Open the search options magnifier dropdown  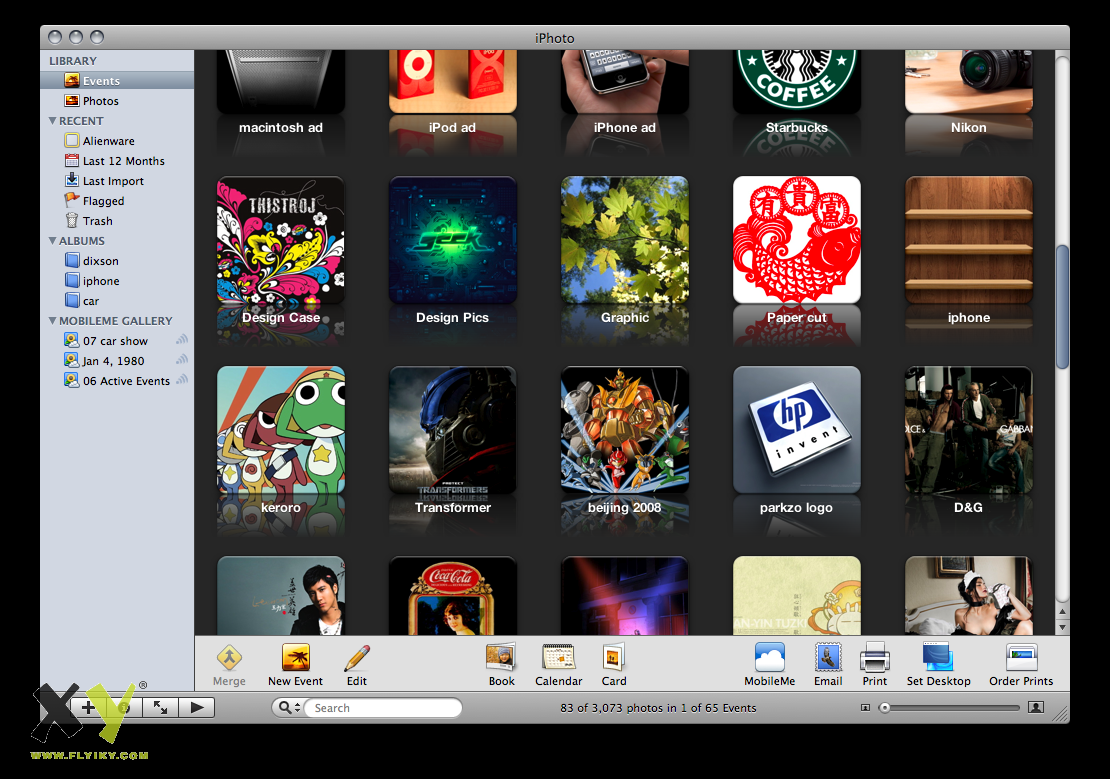point(289,707)
